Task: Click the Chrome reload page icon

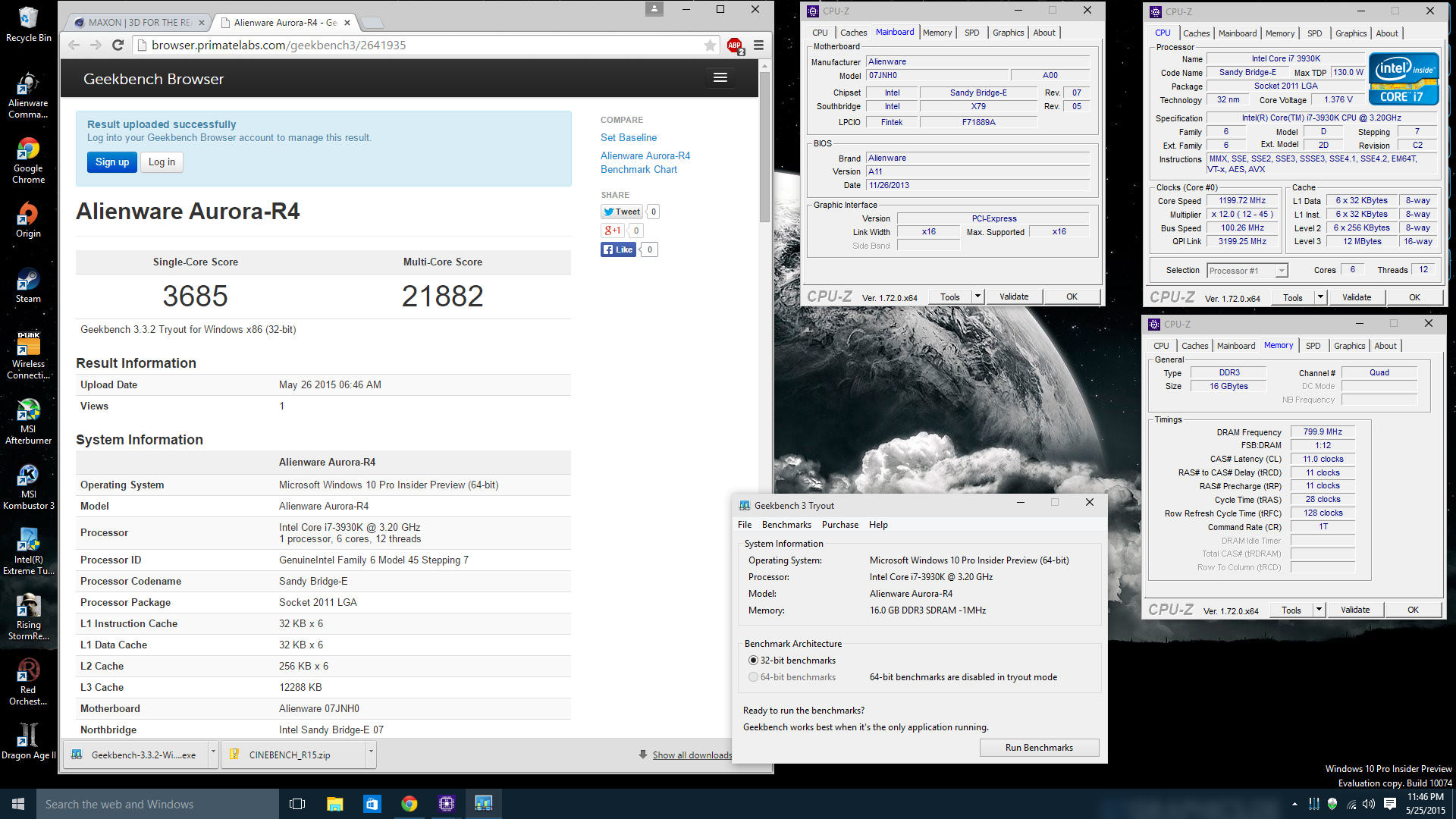Action: point(118,45)
